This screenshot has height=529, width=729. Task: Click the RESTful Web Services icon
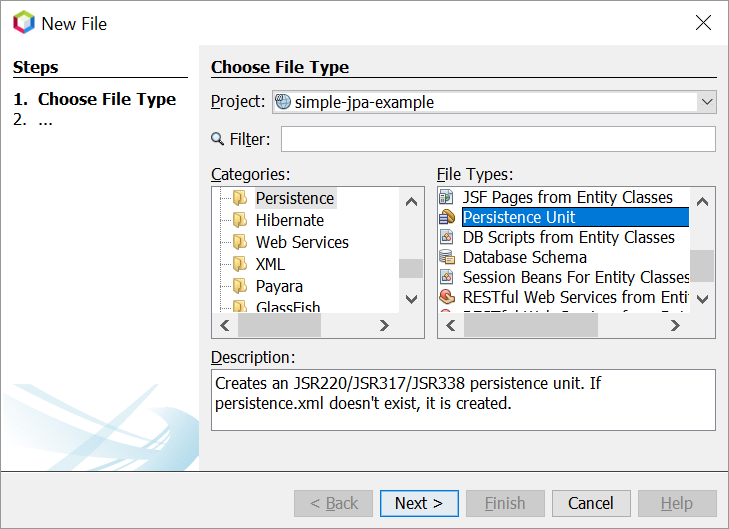tap(447, 297)
